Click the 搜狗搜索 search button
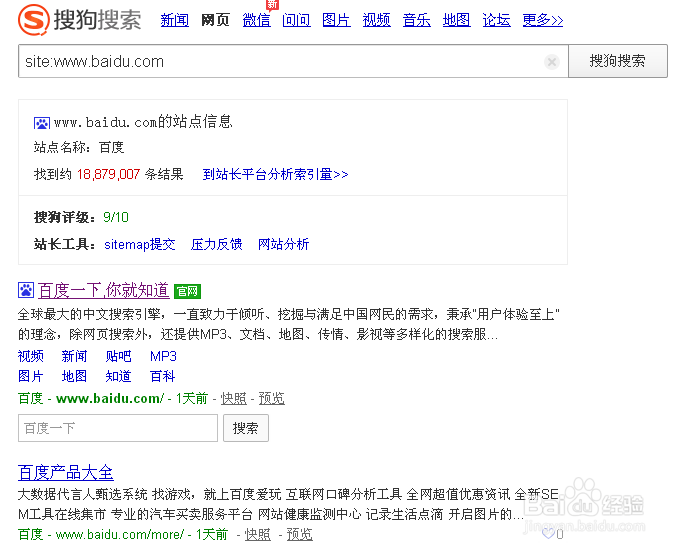This screenshot has height=551, width=683. coord(618,61)
